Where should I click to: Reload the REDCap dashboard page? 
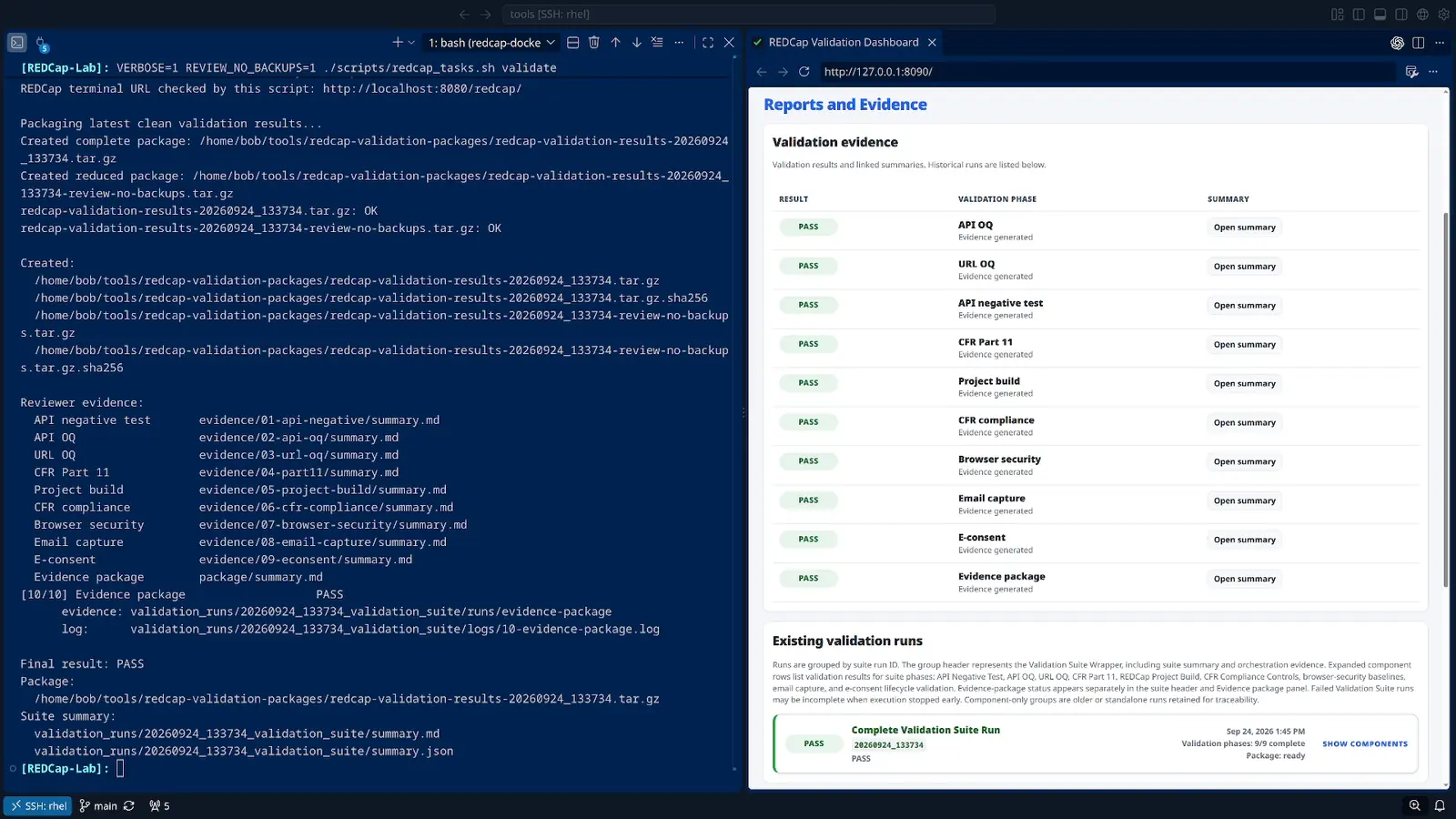tap(804, 72)
